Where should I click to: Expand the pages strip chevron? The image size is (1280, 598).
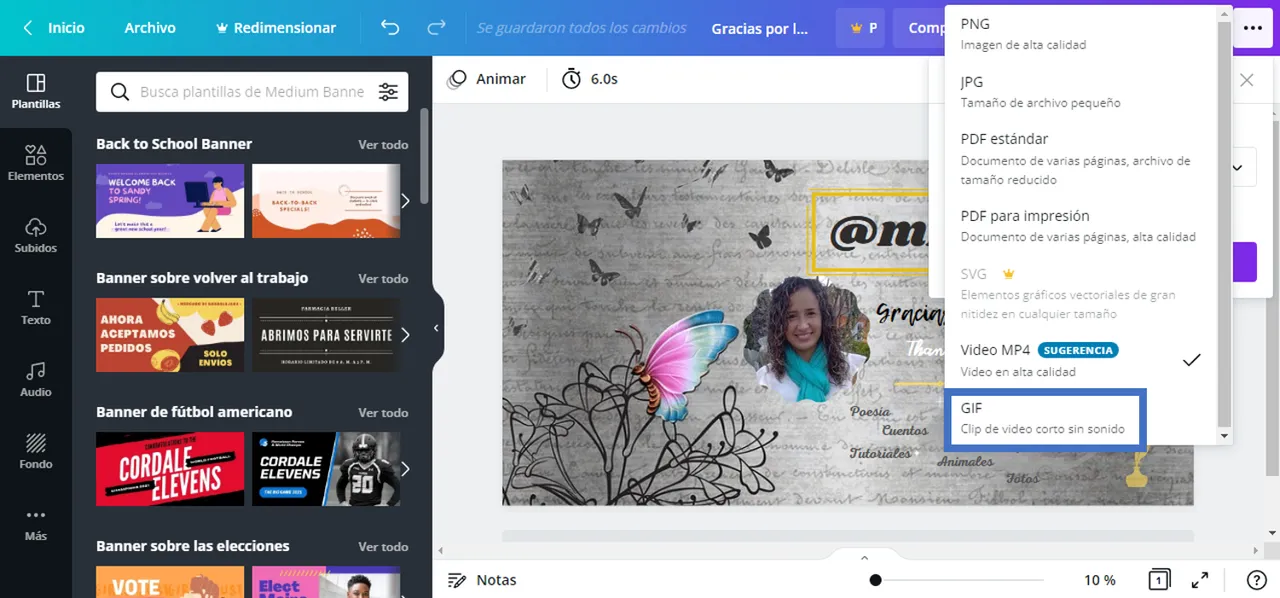coord(865,558)
